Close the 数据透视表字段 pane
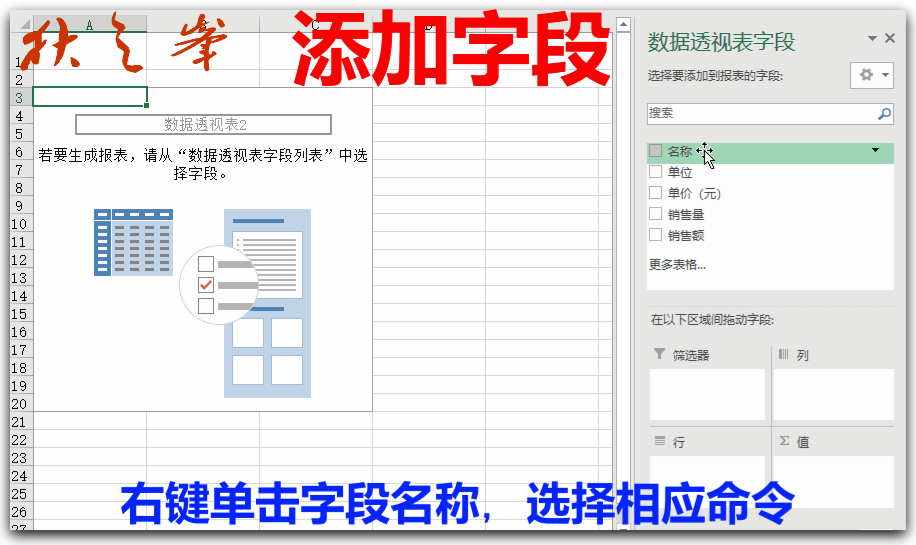916x545 pixels. pos(890,38)
